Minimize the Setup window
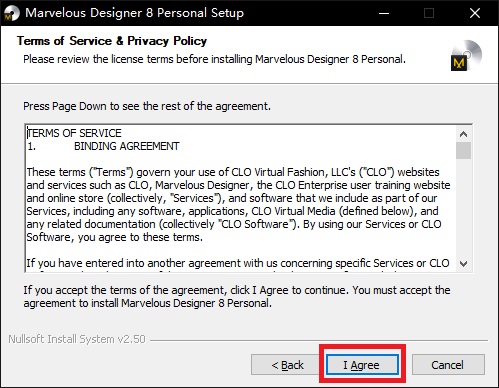The width and height of the screenshot is (499, 388). [384, 13]
